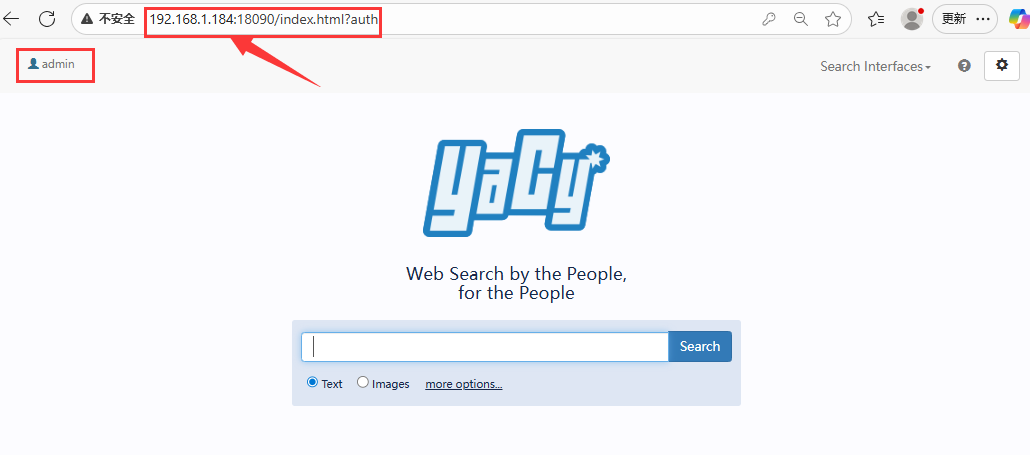Open the browser profile avatar
Image resolution: width=1030 pixels, height=455 pixels.
[x=912, y=19]
